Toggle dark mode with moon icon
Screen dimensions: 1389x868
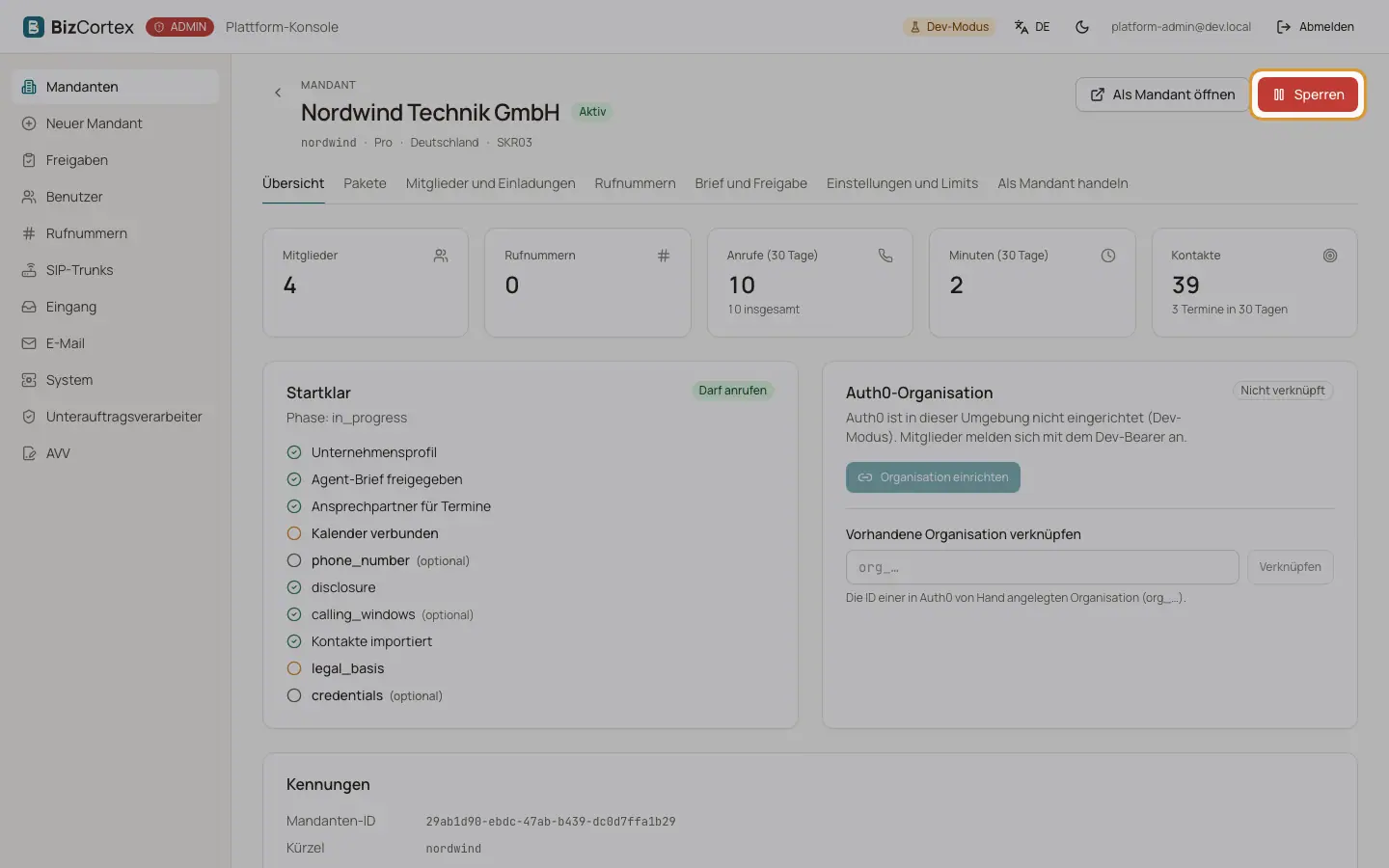1082,27
